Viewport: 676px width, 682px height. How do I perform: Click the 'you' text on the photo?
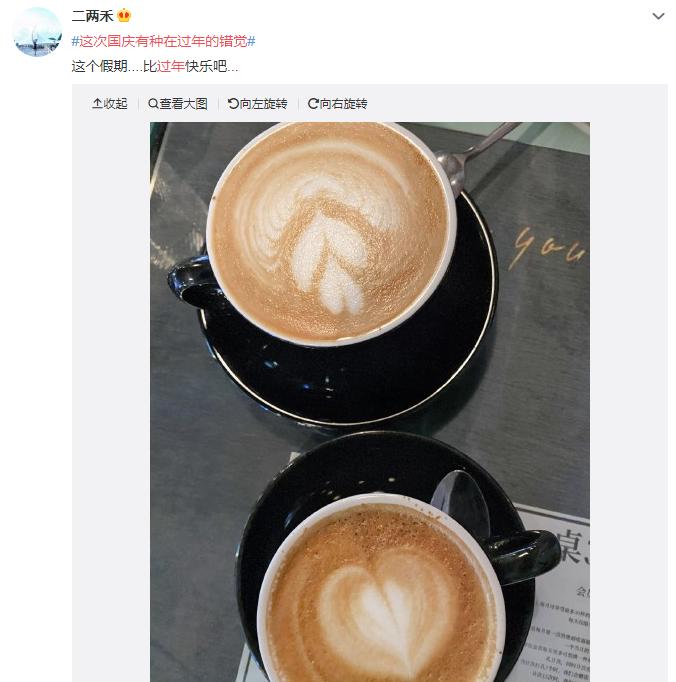click(x=549, y=247)
